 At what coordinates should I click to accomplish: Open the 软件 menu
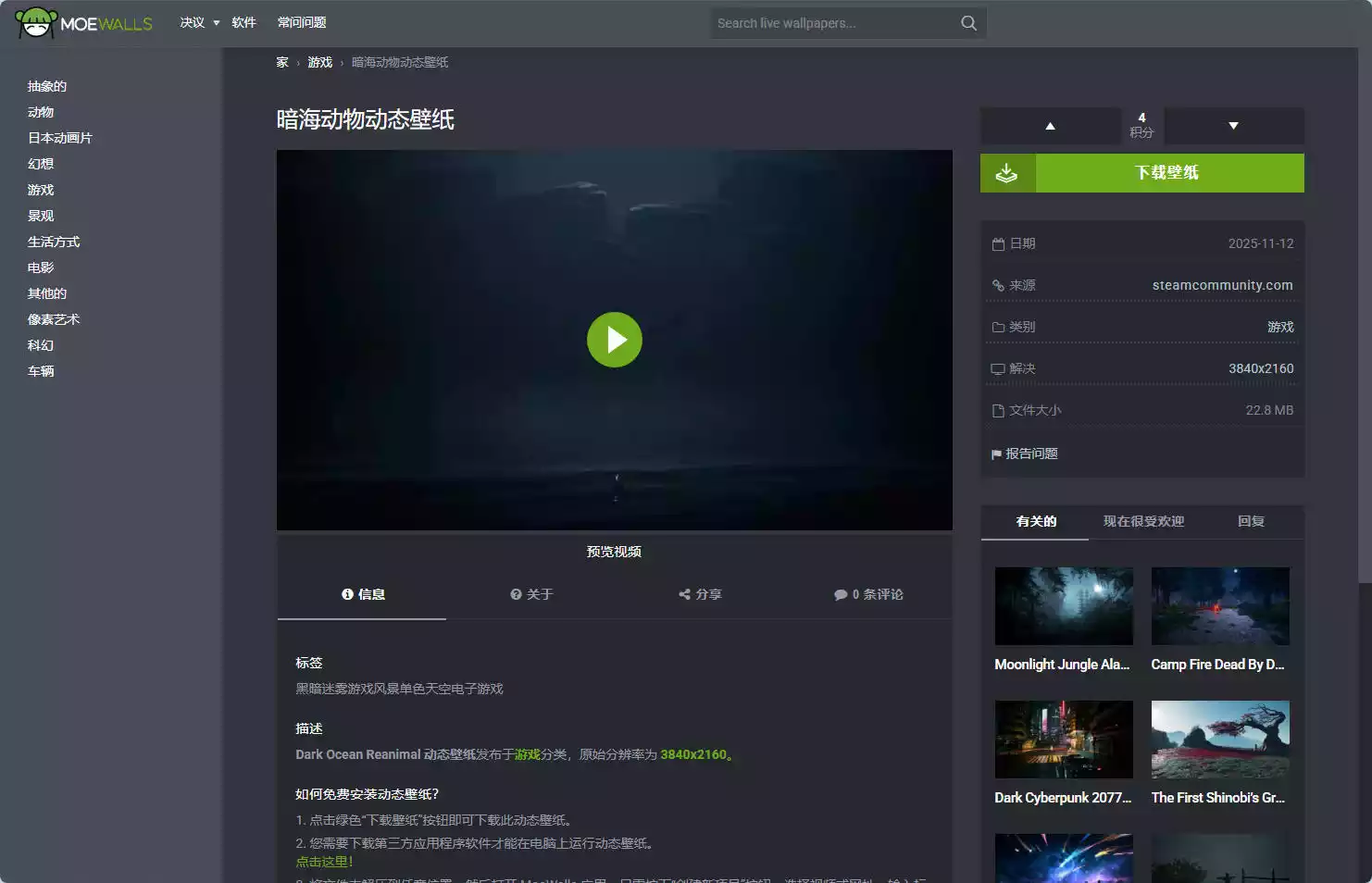[243, 23]
